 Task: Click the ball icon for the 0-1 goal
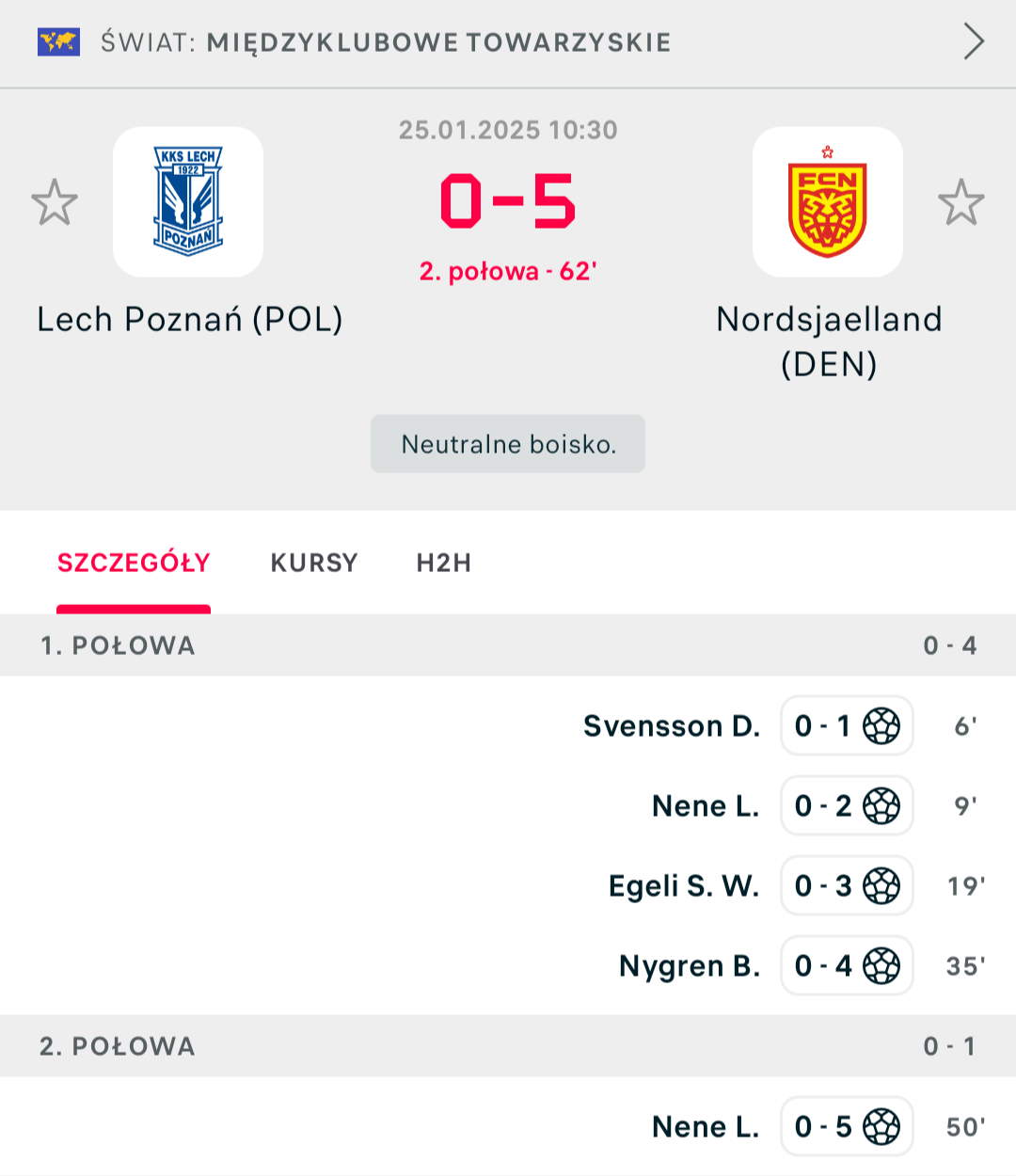881,726
